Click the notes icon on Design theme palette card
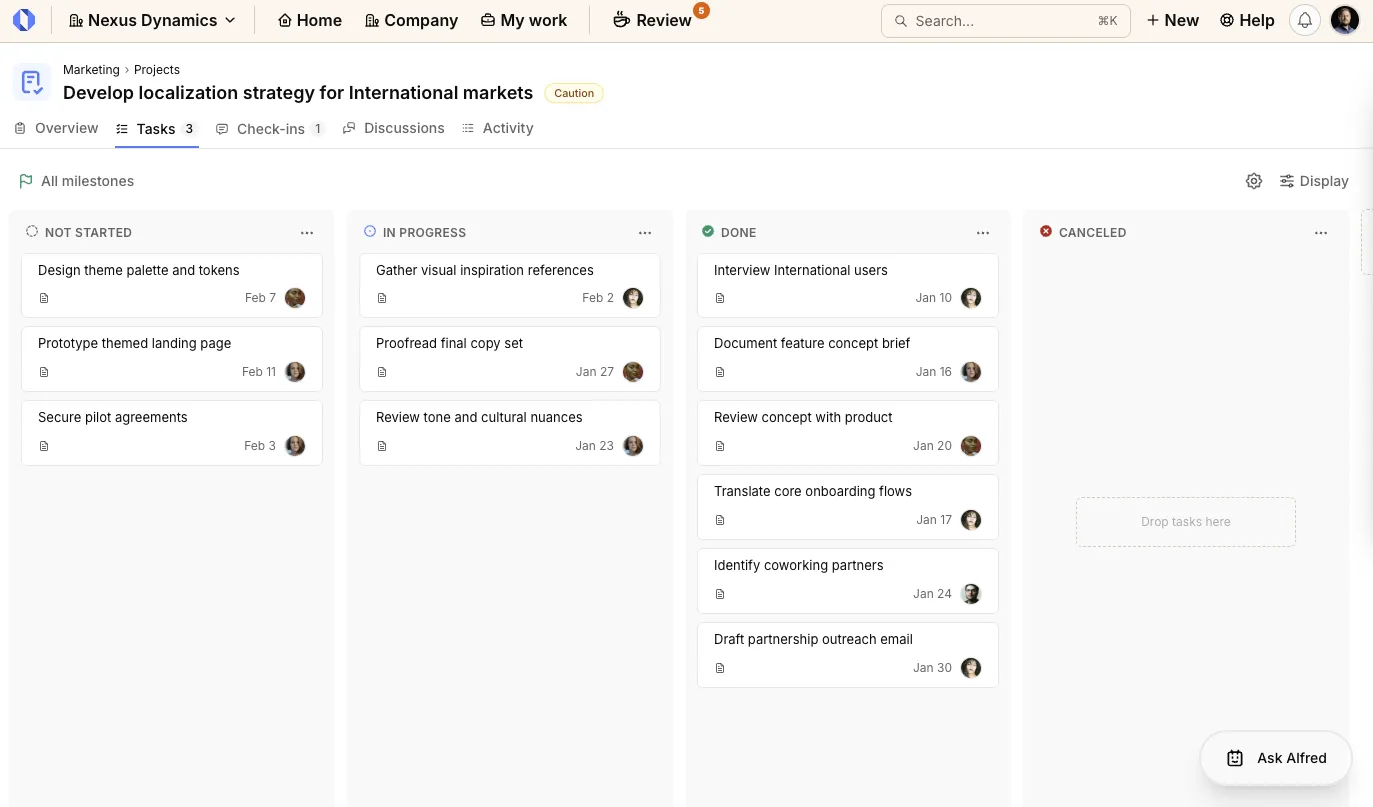1373x807 pixels. (x=44, y=297)
